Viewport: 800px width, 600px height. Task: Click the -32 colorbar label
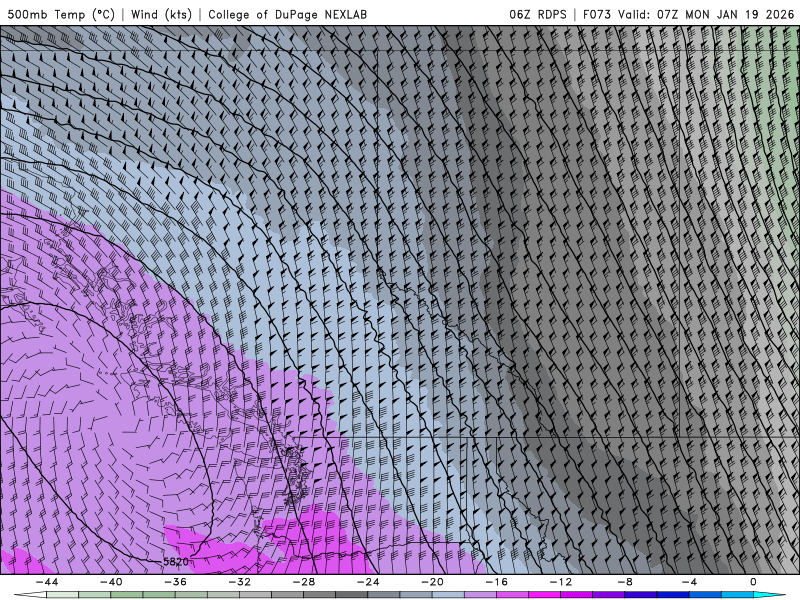(240, 582)
